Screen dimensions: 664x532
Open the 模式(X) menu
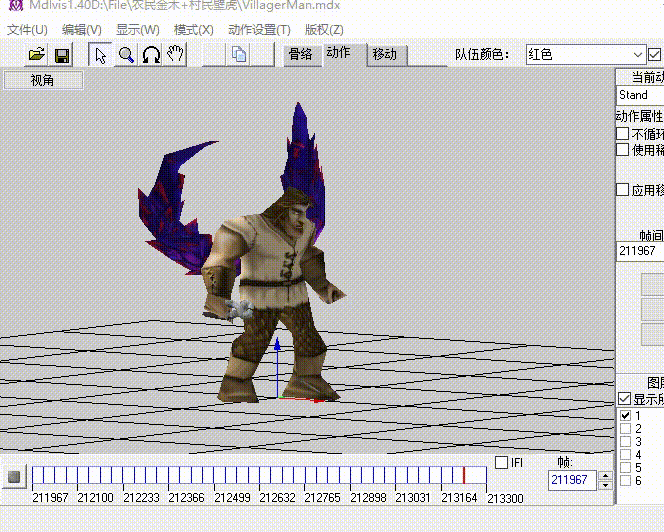coord(194,30)
